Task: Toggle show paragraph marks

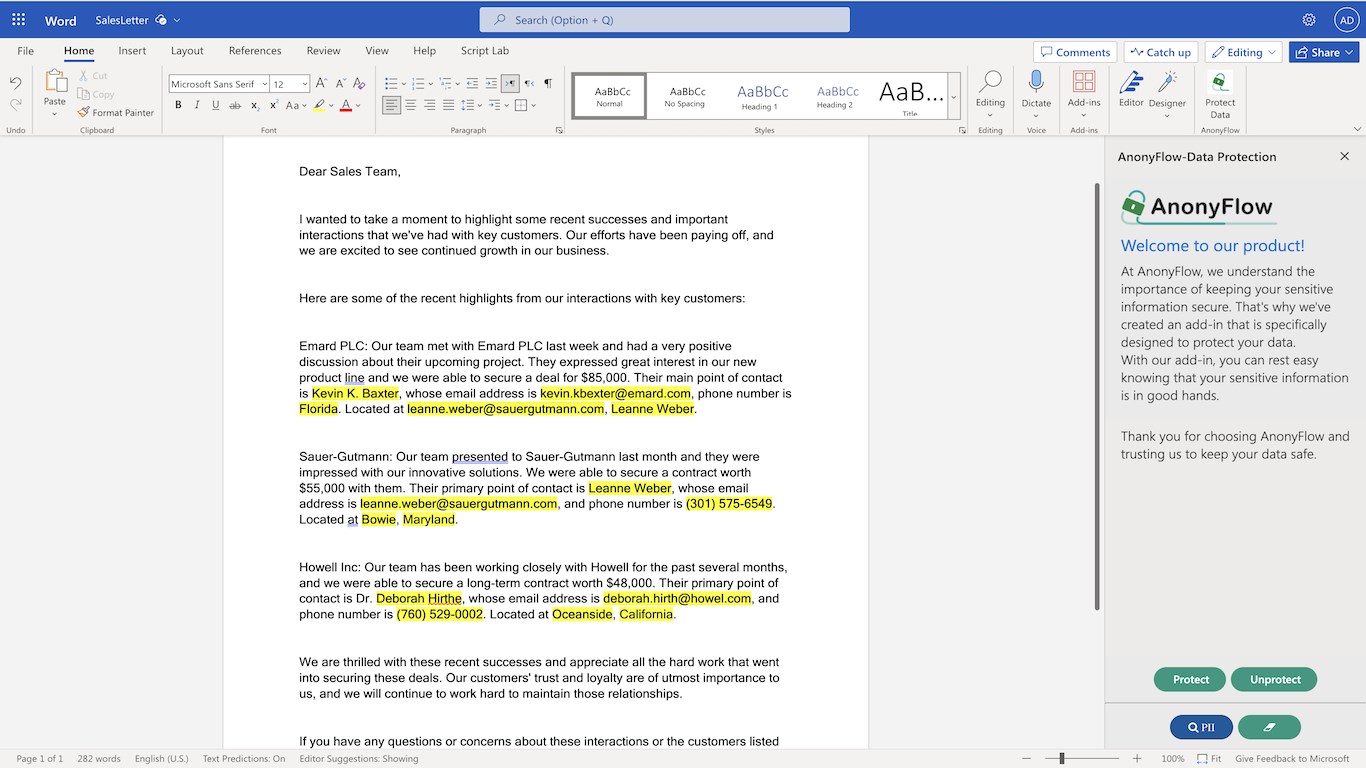Action: coord(547,84)
